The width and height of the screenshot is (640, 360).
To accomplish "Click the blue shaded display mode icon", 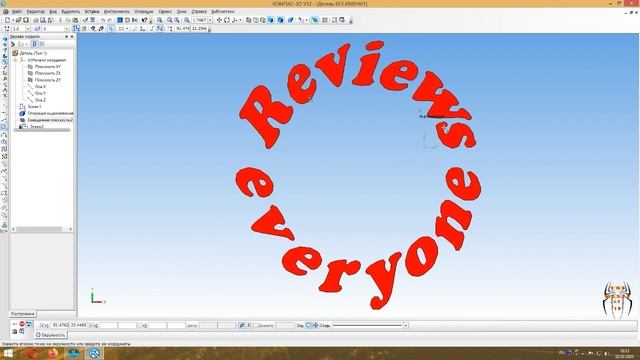I will (x=270, y=20).
